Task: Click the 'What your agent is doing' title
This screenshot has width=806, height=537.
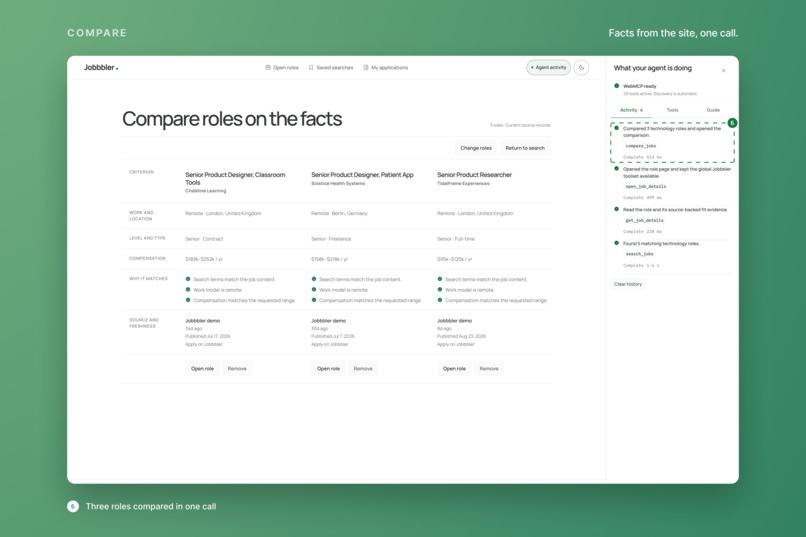Action: (652, 68)
